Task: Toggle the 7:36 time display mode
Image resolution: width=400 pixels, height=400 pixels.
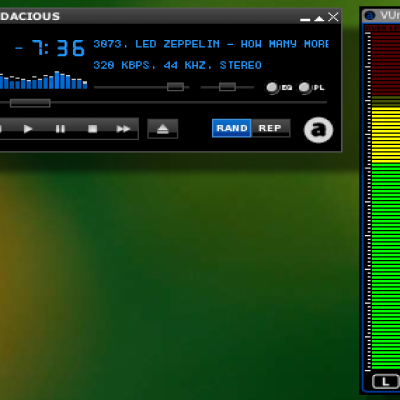Action: (x=50, y=48)
